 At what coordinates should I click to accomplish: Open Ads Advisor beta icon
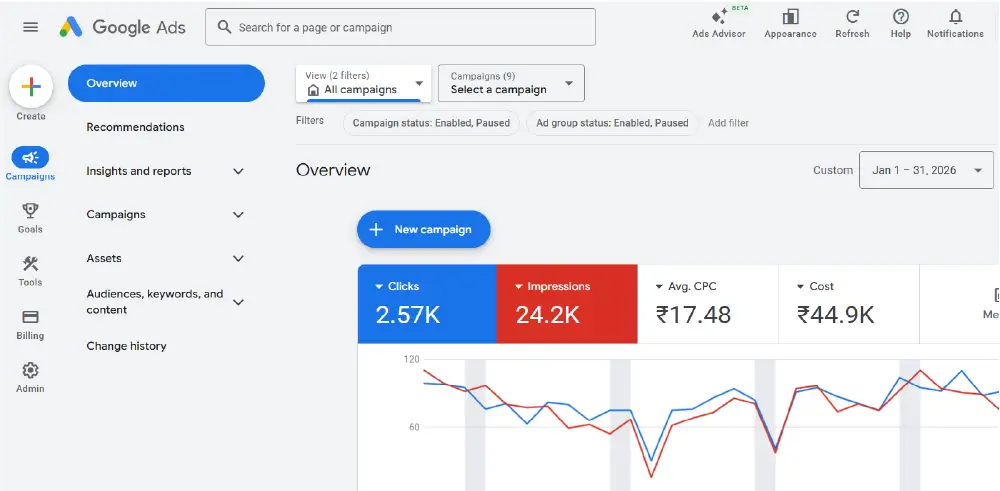(x=719, y=17)
